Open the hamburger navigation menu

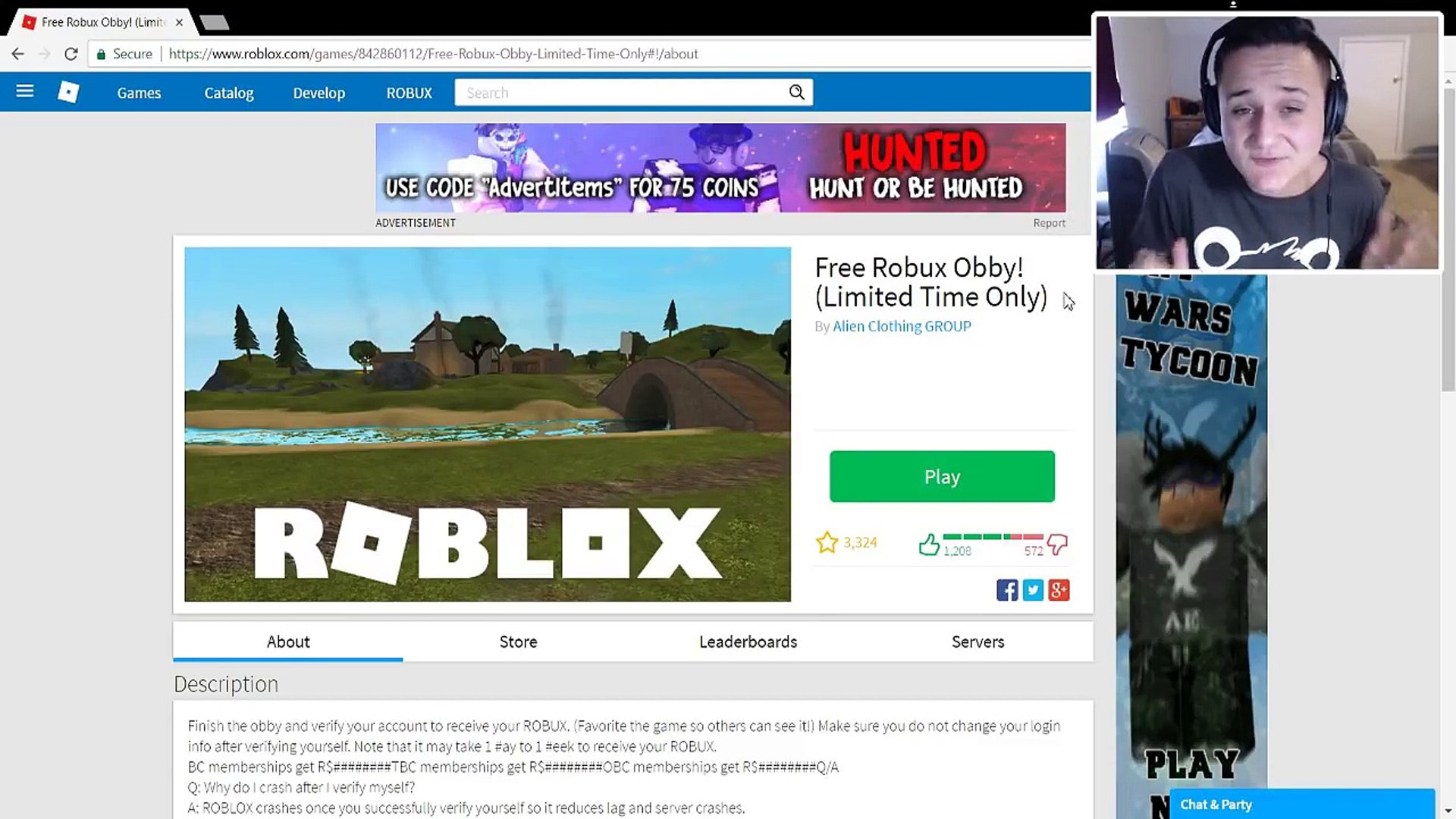click(25, 92)
